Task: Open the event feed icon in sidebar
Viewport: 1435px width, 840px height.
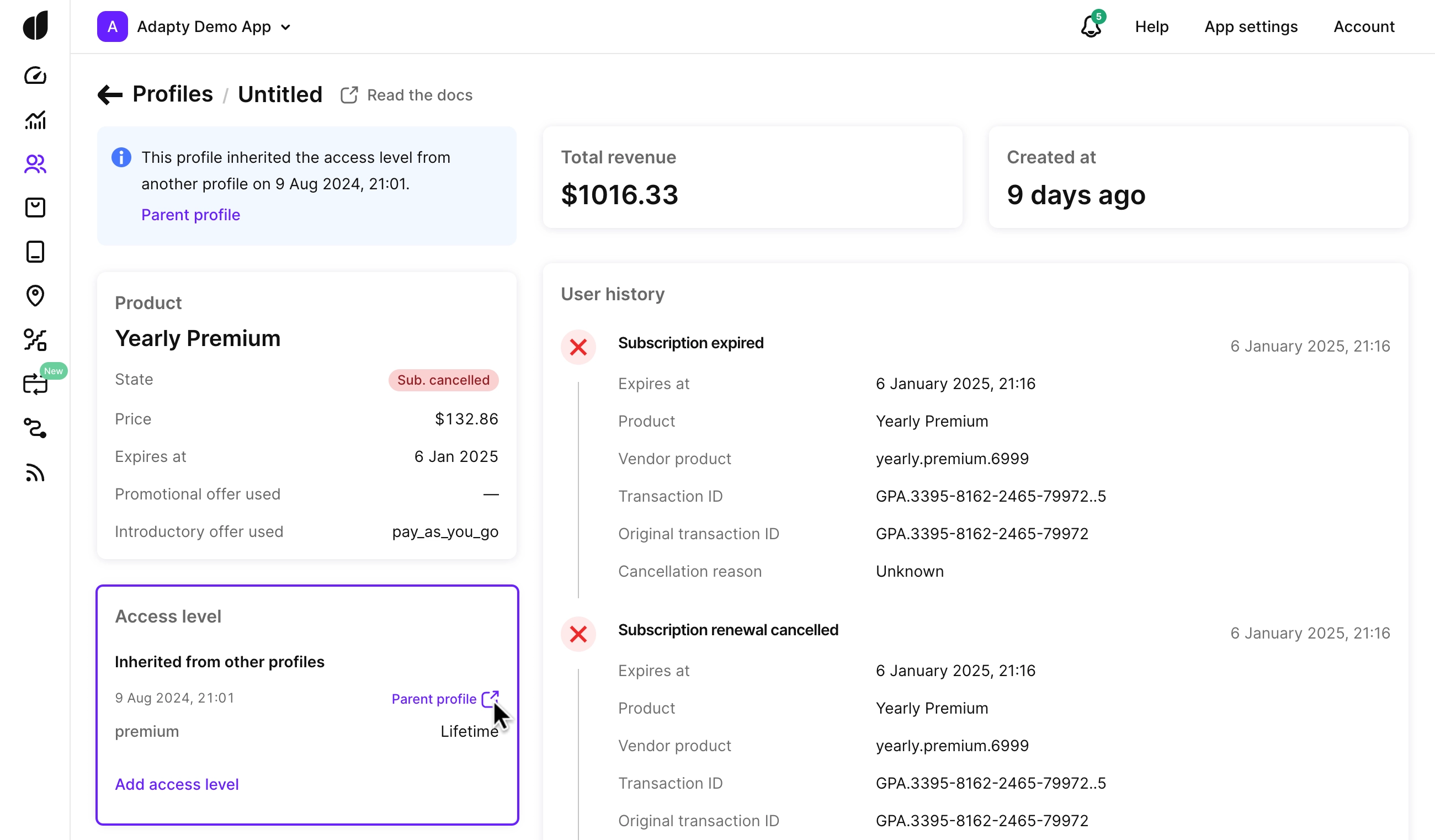Action: pos(35,472)
